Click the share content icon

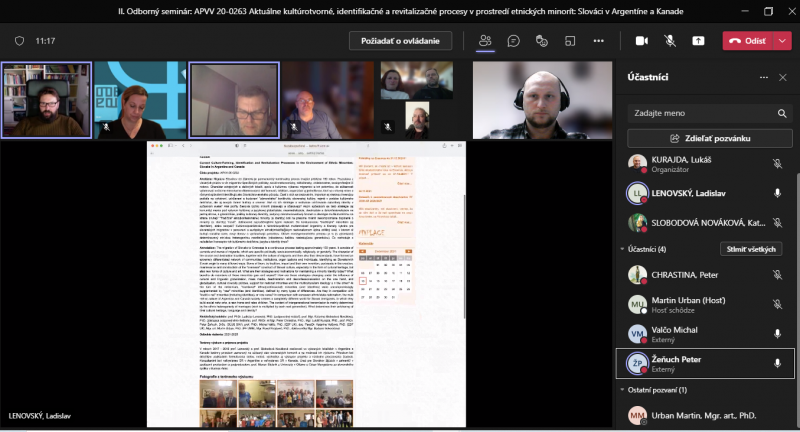click(x=698, y=41)
